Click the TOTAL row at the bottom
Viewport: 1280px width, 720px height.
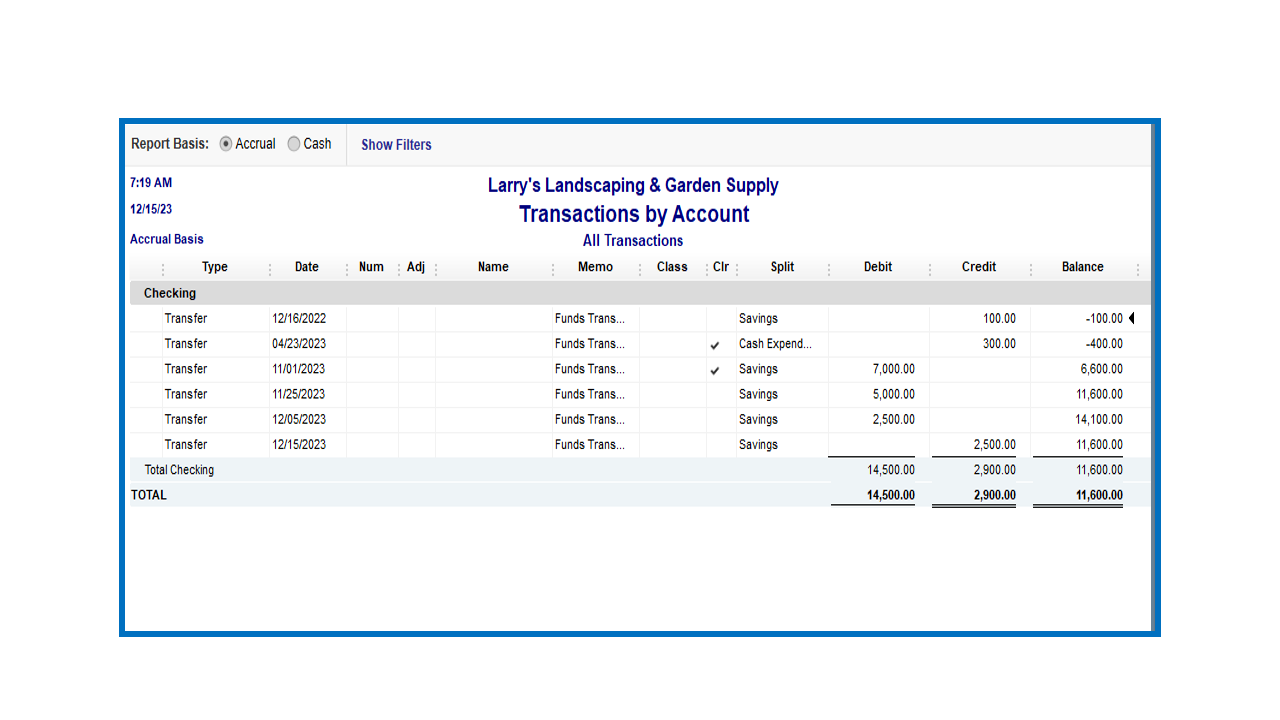click(x=148, y=494)
